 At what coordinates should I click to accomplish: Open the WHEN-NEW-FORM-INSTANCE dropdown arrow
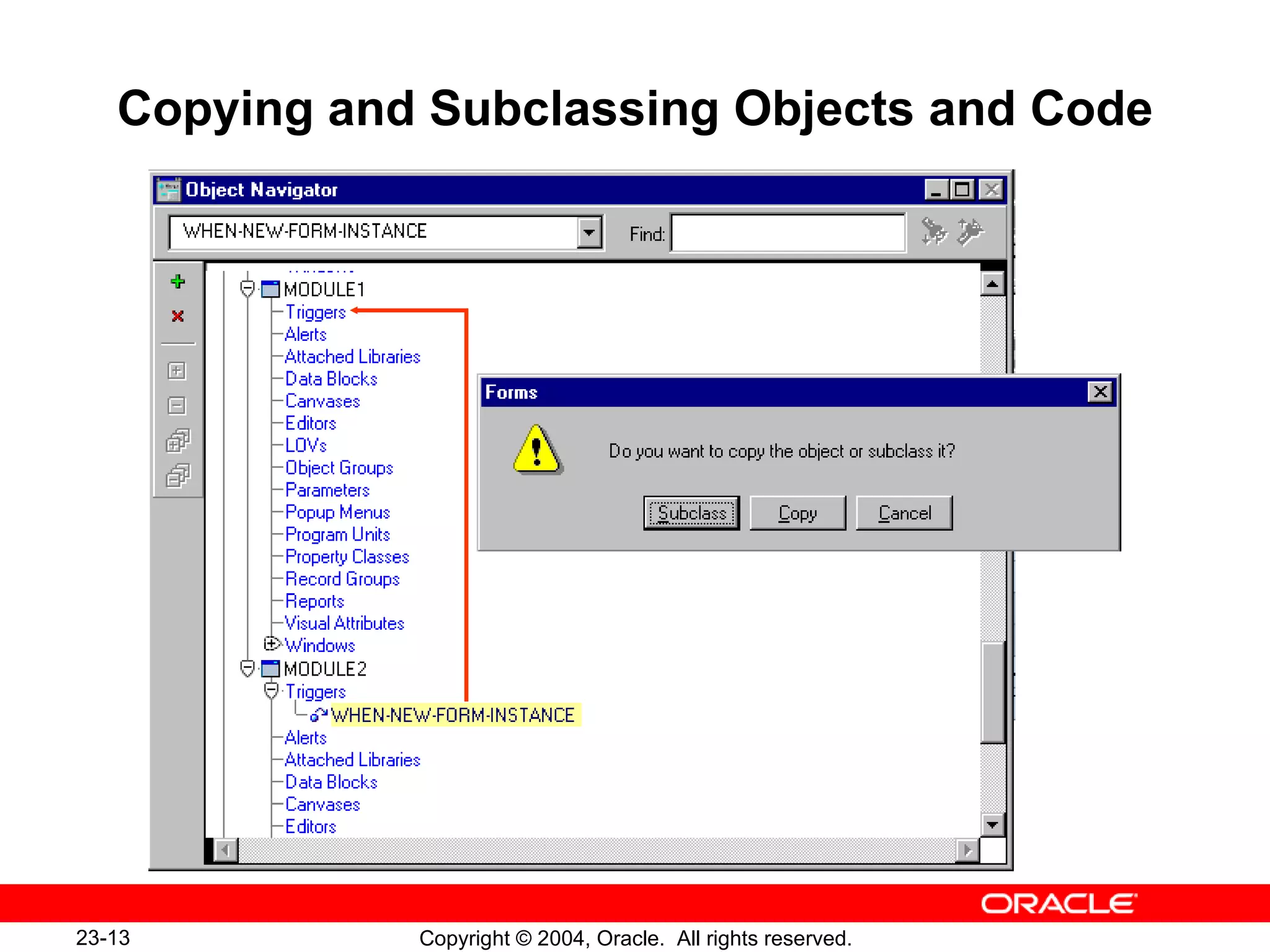(x=589, y=232)
